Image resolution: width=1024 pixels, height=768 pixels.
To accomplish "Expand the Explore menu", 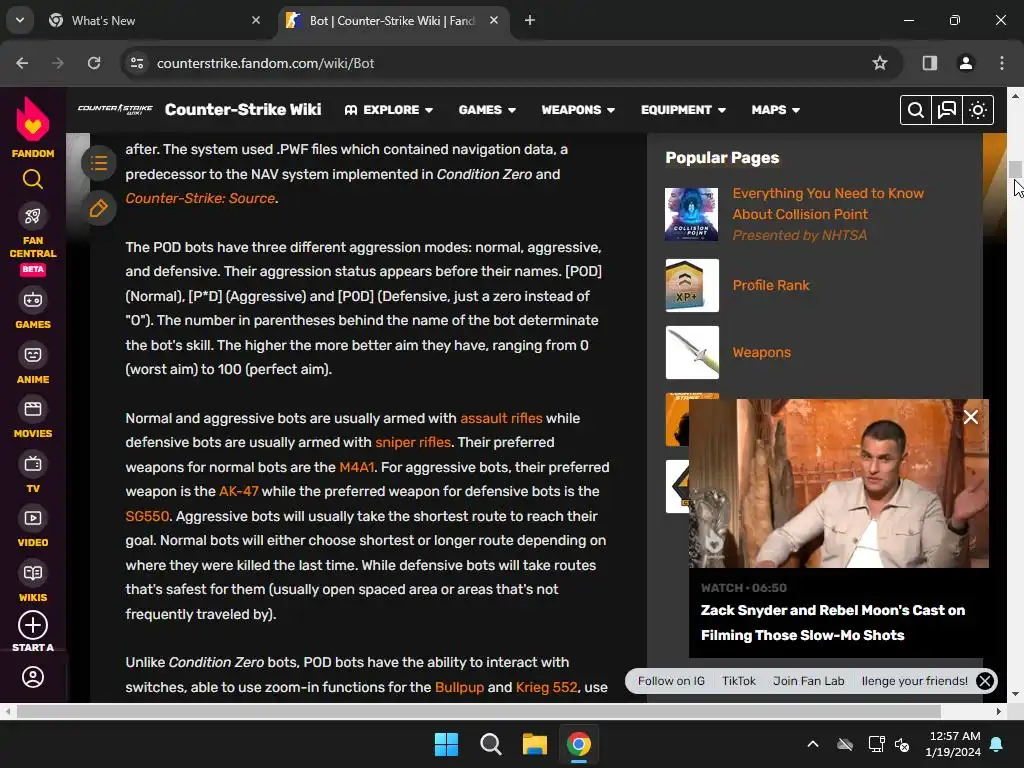I will [x=389, y=110].
